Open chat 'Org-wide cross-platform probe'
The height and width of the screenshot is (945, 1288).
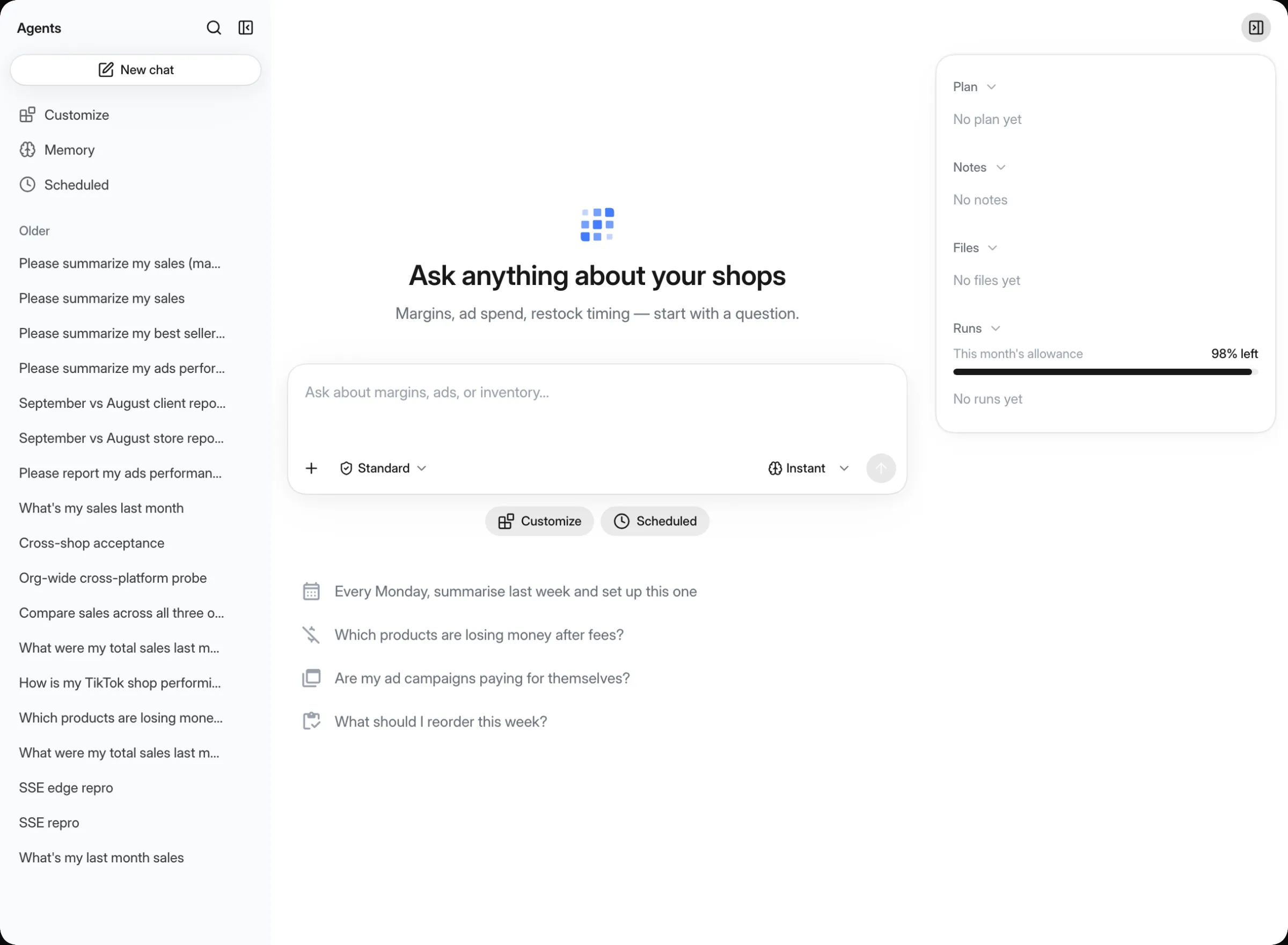(136, 578)
